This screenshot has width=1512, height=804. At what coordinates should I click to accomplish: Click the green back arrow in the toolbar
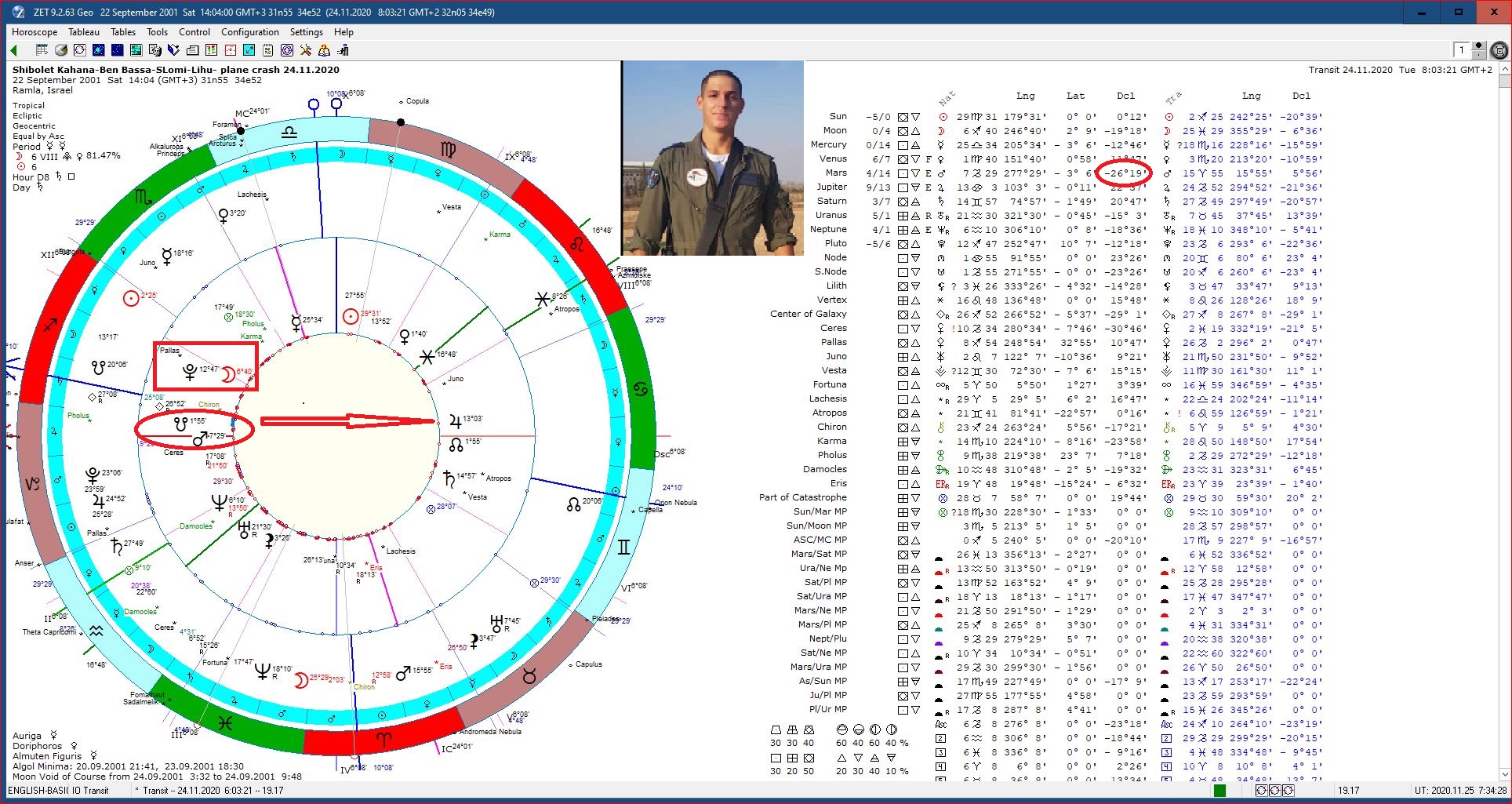pyautogui.click(x=13, y=50)
